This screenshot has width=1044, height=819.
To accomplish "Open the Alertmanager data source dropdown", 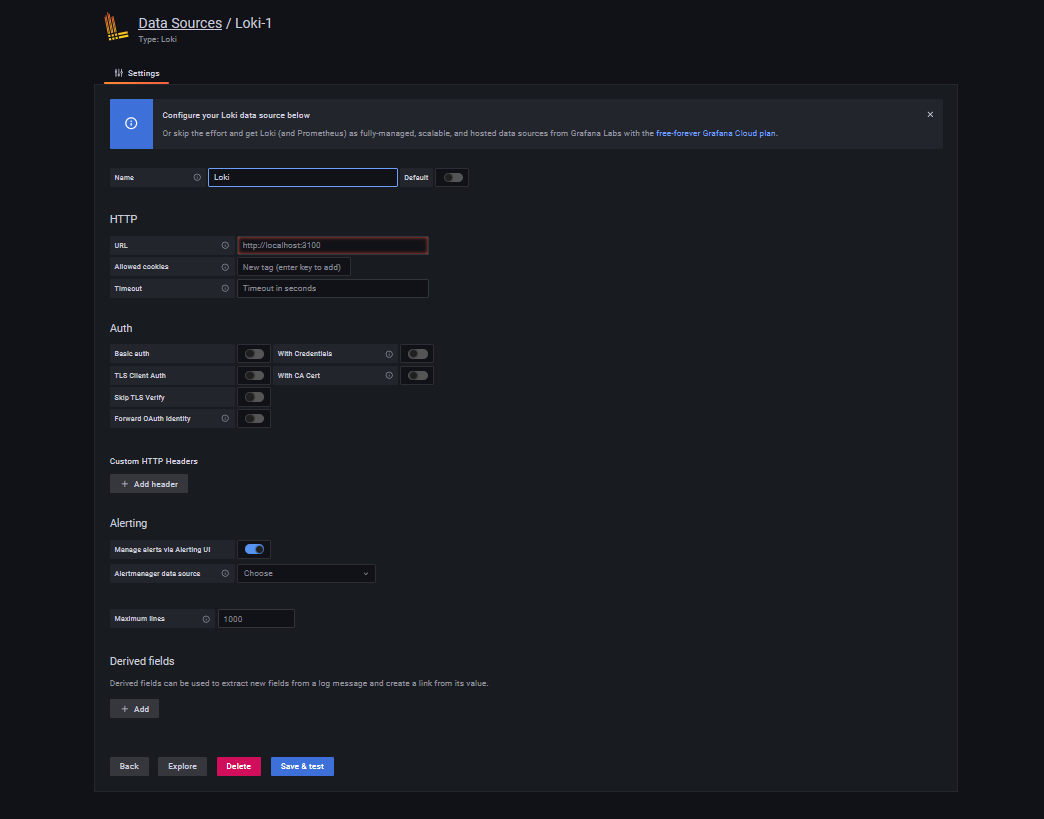I will [306, 574].
